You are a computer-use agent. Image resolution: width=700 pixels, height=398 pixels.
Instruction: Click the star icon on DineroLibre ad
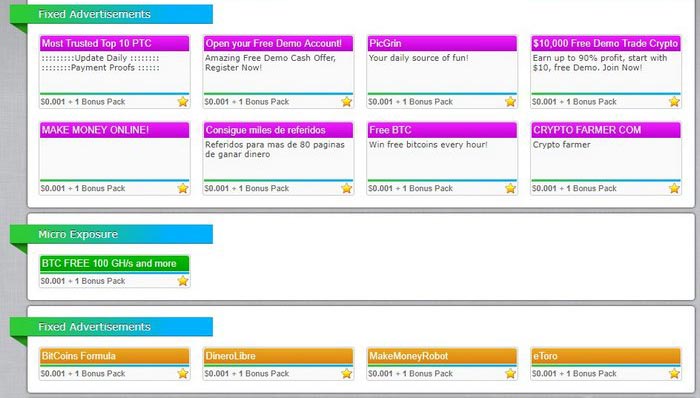point(346,373)
